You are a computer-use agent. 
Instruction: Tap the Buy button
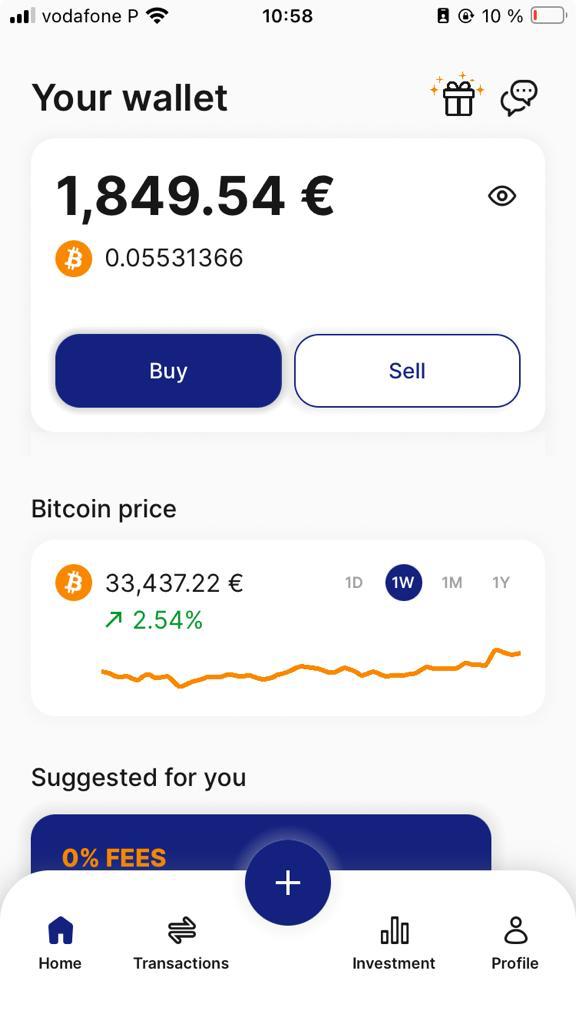[168, 371]
